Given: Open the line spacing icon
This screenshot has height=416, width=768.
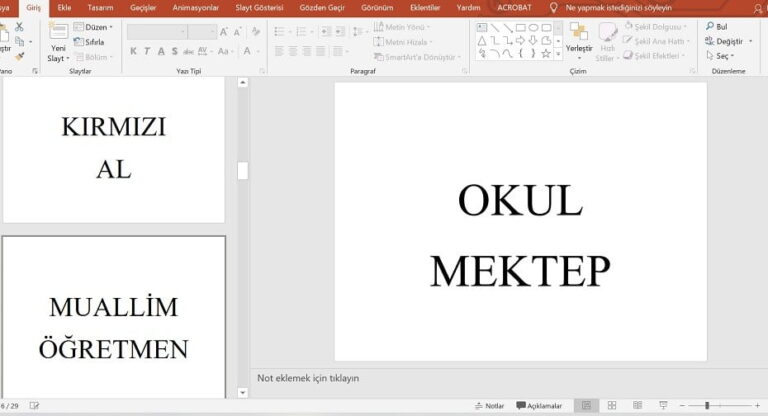Looking at the screenshot, I should tap(358, 32).
